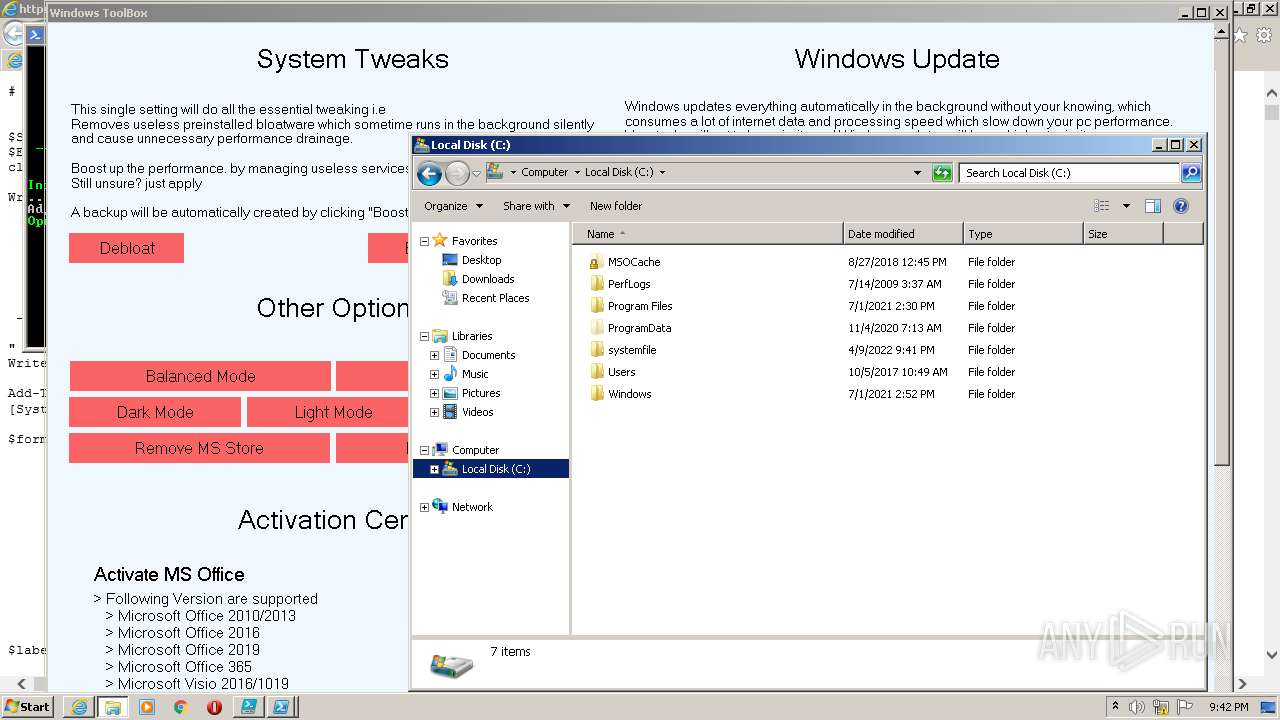Image resolution: width=1280 pixels, height=720 pixels.
Task: Select the MSOCache folder icon
Action: pos(597,262)
